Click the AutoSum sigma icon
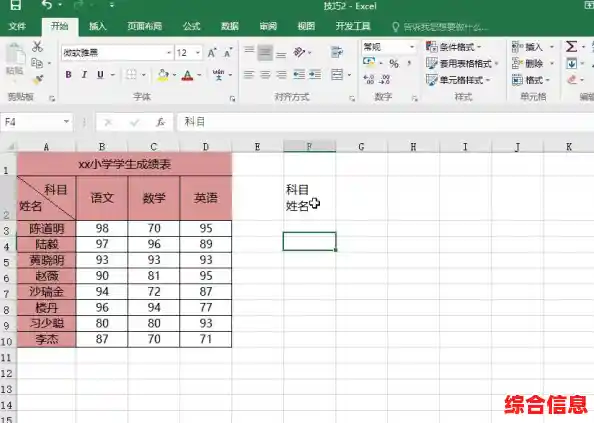 tap(571, 47)
